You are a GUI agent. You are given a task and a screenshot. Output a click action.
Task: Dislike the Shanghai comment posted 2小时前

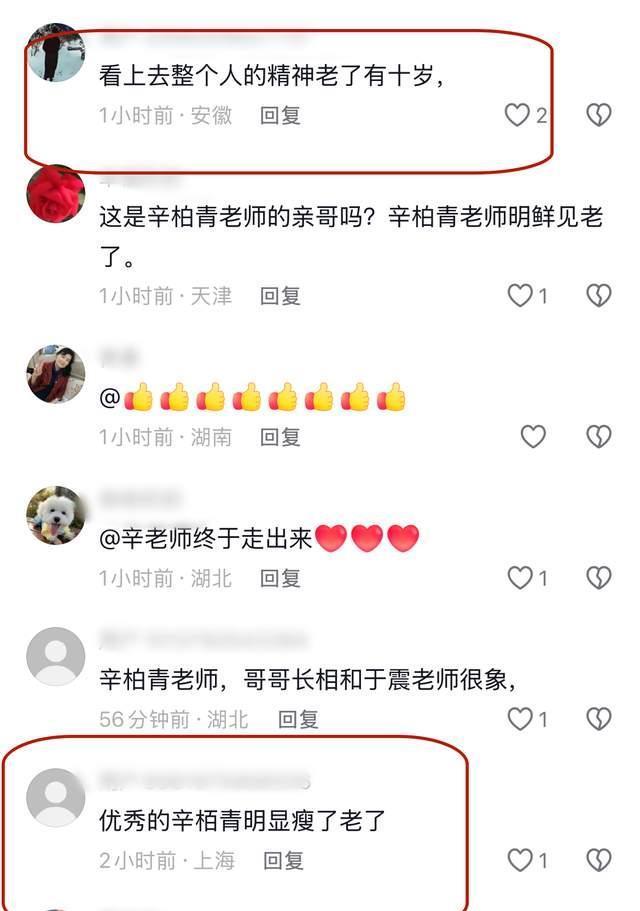coord(598,860)
